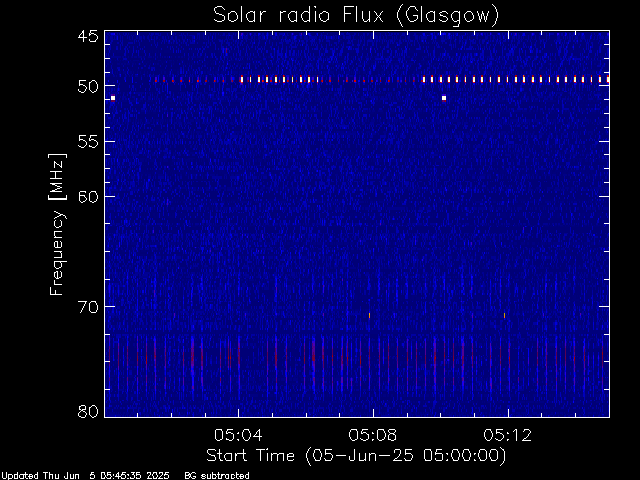Click the 'Start Time (05-Jun-25 05:00:00)' axis label
This screenshot has width=640, height=480.
pyautogui.click(x=356, y=456)
